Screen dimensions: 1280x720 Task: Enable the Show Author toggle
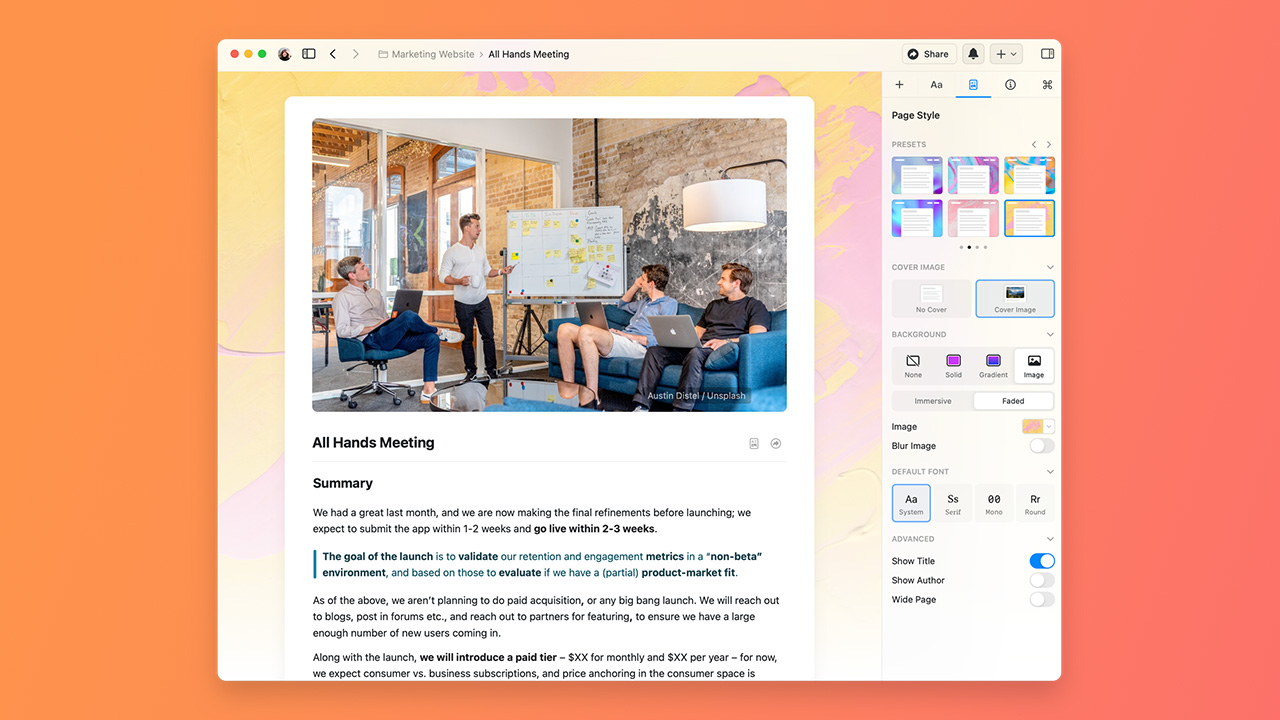pyautogui.click(x=1041, y=580)
